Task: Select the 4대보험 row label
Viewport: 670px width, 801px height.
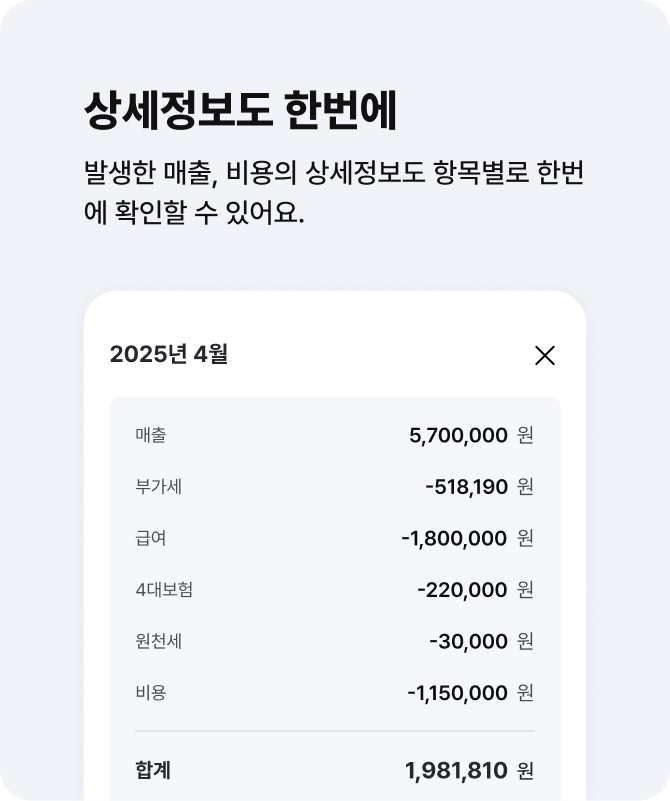Action: [164, 590]
